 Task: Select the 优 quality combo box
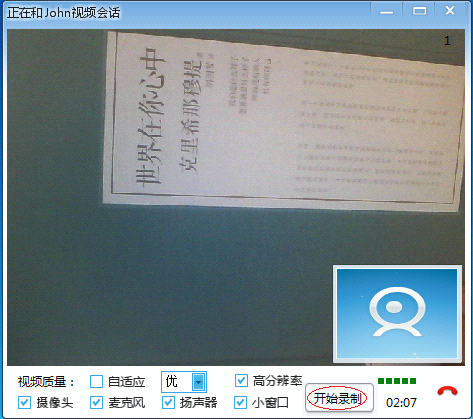pos(184,382)
